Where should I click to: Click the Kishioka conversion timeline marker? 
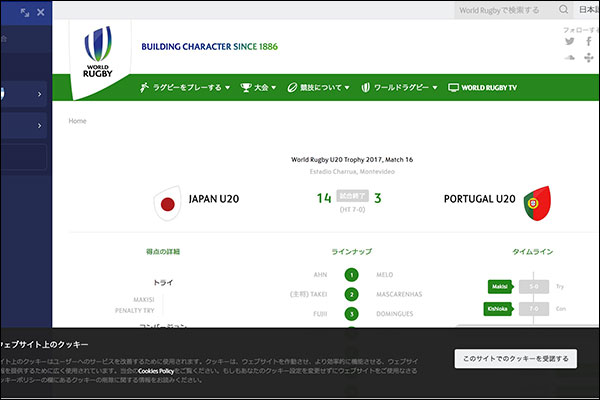498,309
